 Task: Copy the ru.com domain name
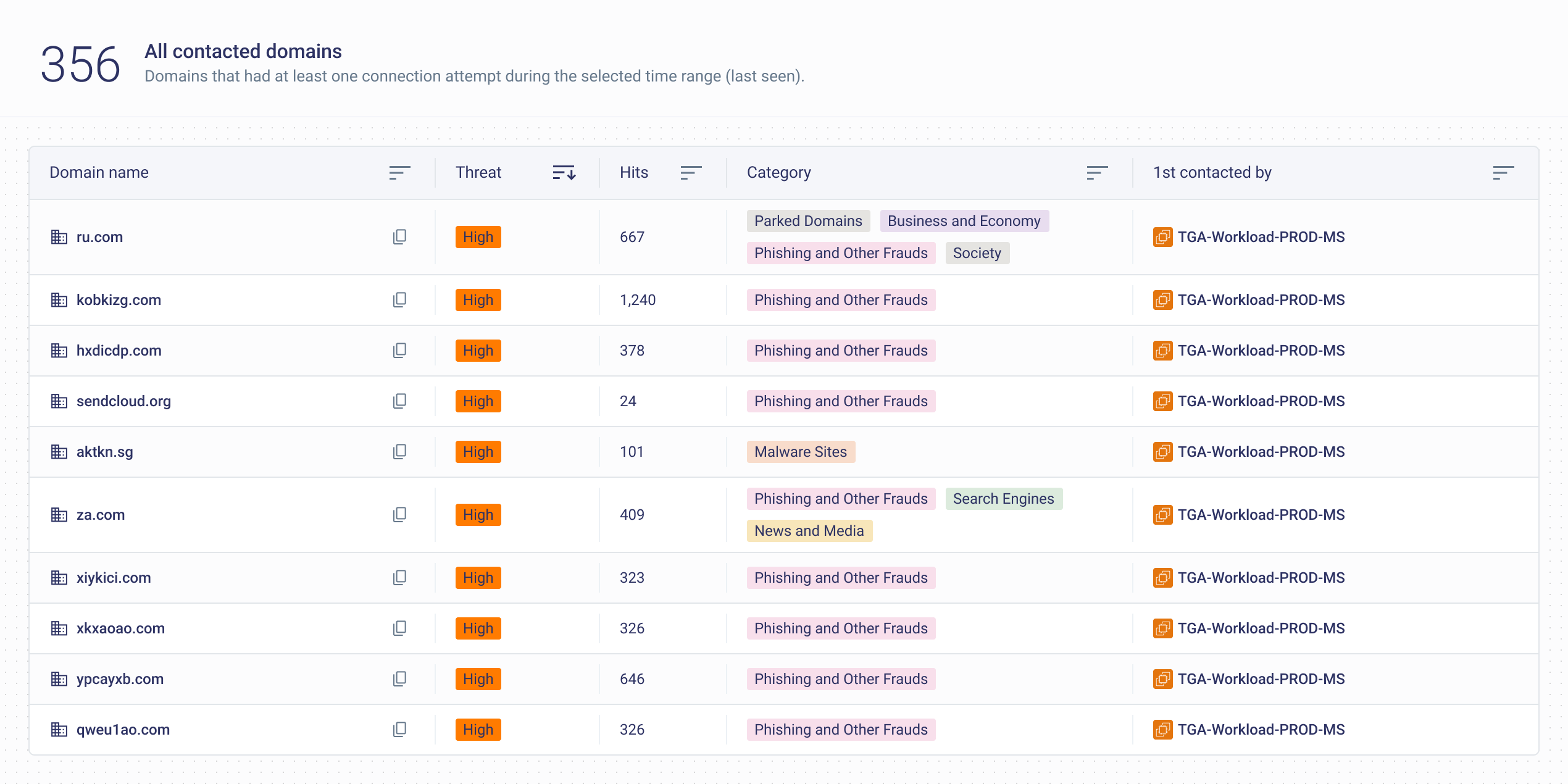coord(399,237)
